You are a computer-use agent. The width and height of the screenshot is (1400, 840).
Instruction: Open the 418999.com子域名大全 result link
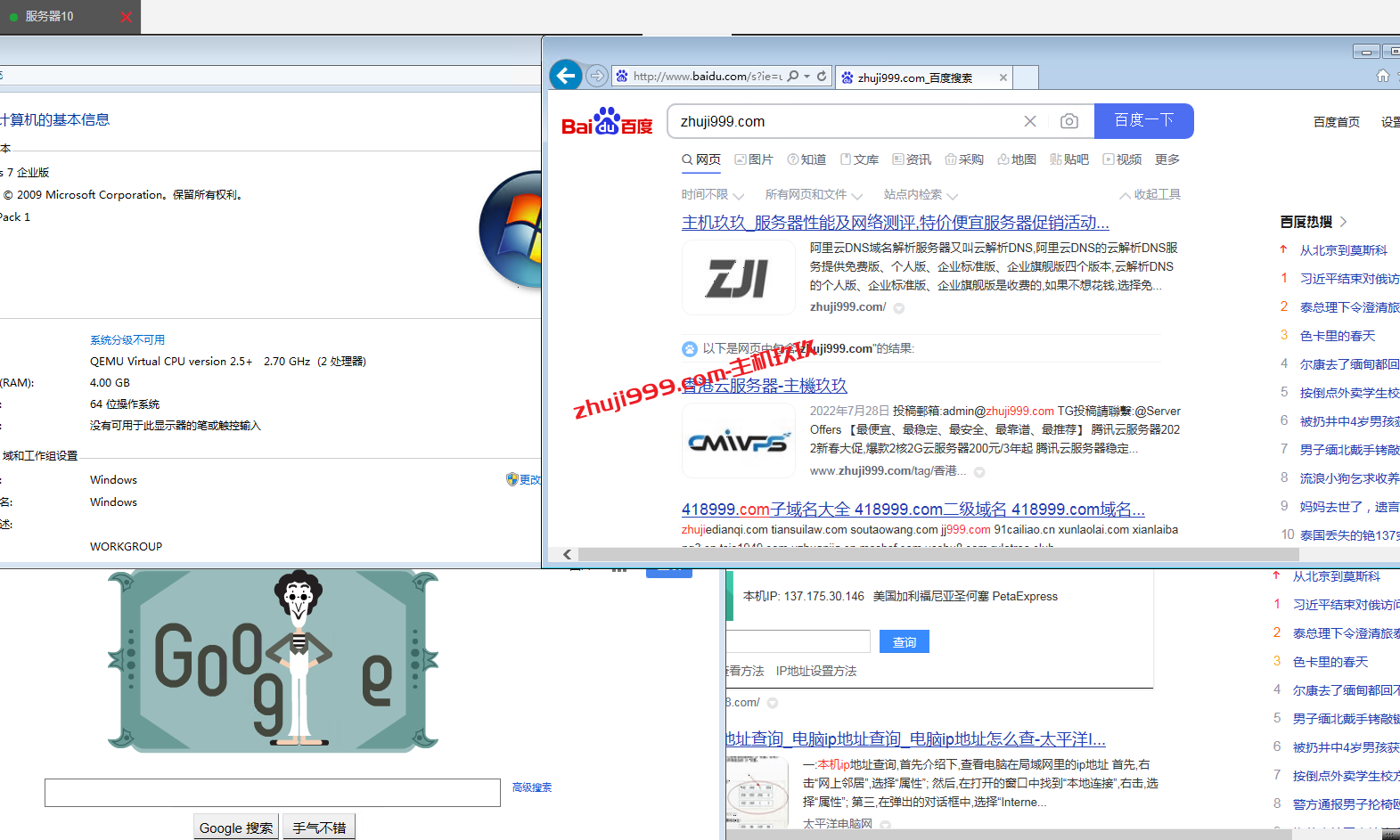tap(913, 510)
